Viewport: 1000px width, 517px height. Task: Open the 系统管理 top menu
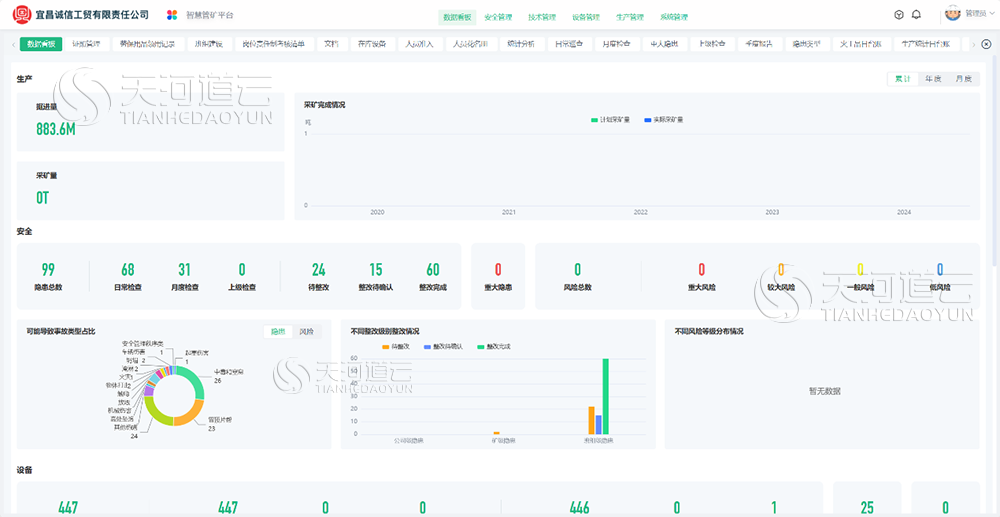[674, 17]
